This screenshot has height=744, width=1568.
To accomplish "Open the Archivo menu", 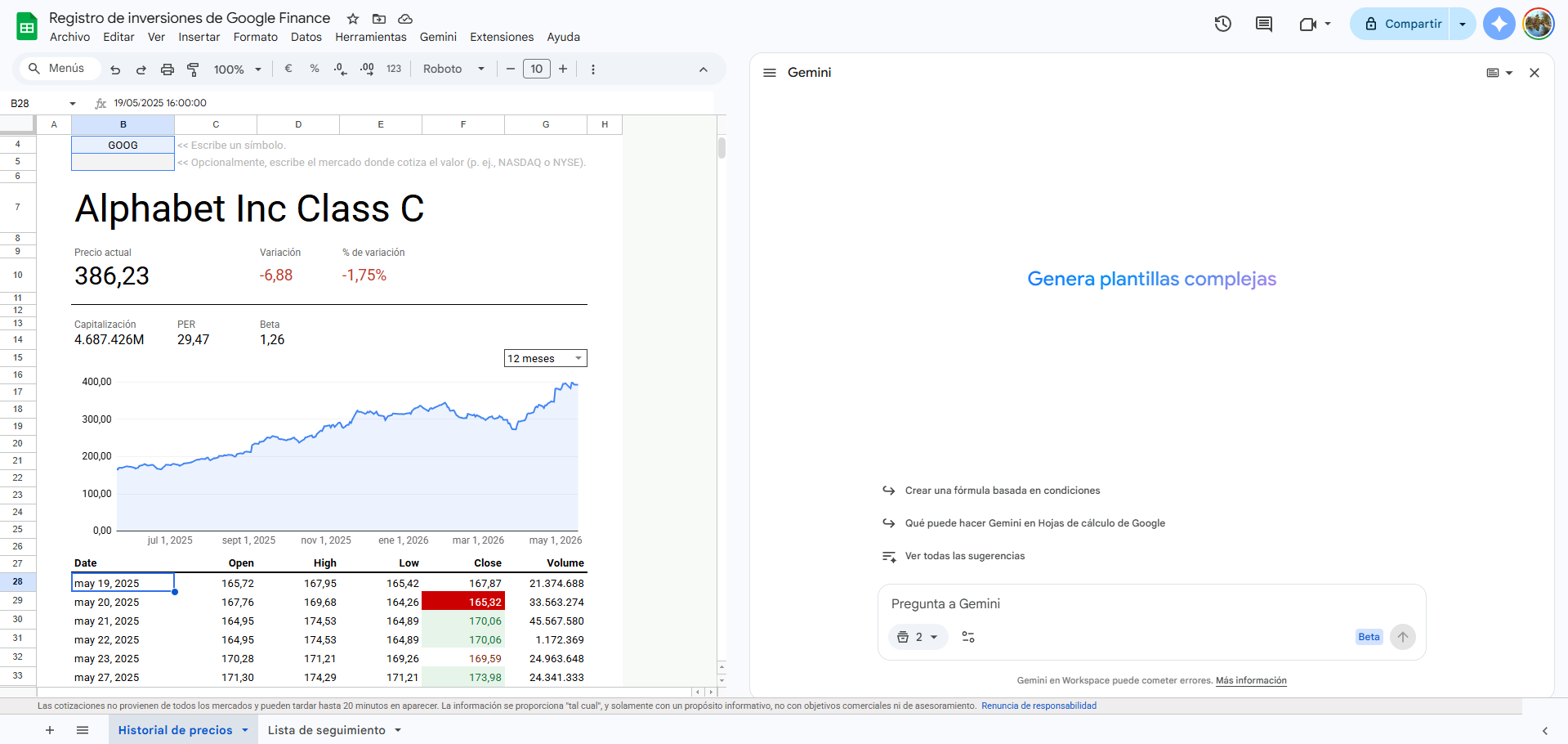I will click(69, 37).
